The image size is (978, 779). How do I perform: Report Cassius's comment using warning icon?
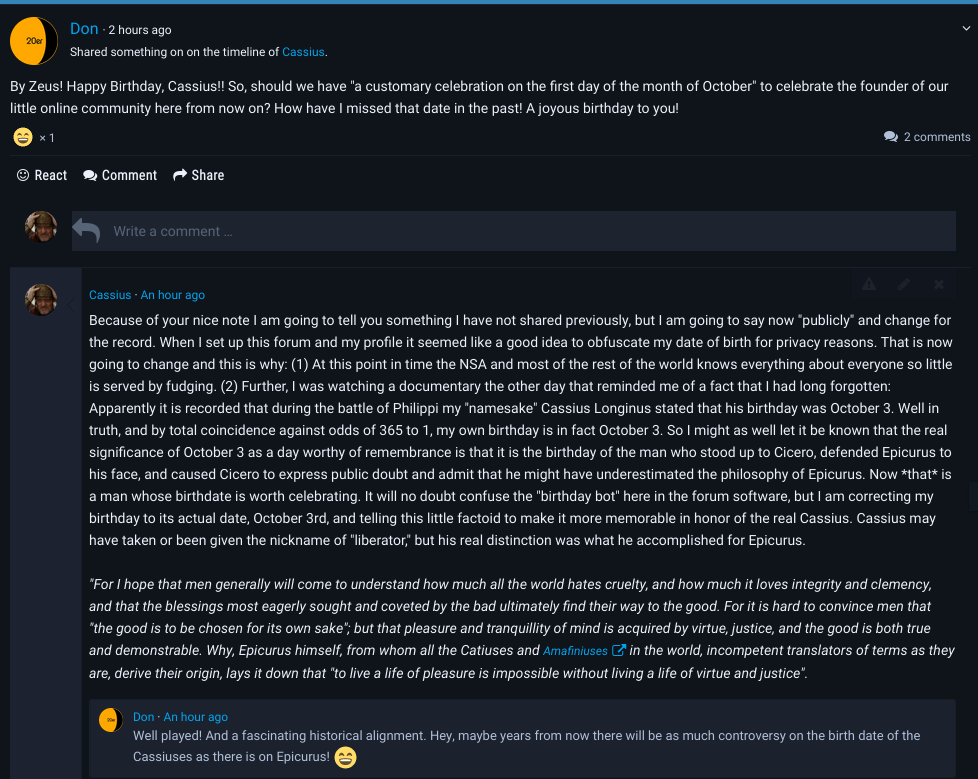point(868,284)
